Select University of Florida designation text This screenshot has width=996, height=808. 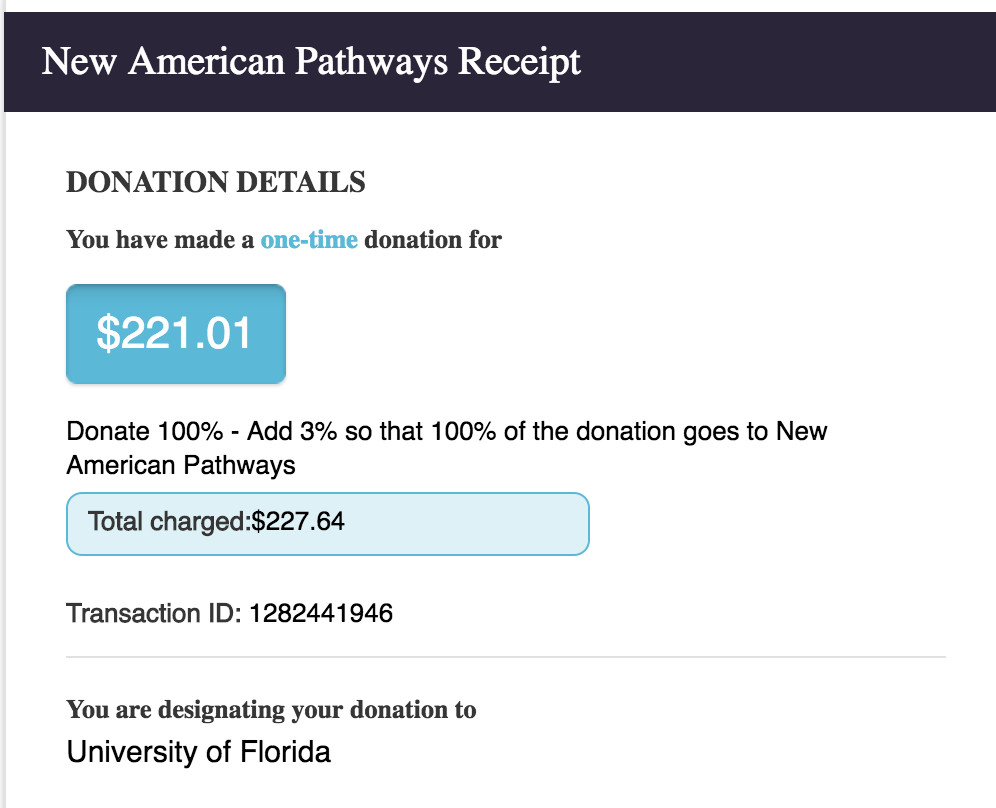pyautogui.click(x=198, y=751)
